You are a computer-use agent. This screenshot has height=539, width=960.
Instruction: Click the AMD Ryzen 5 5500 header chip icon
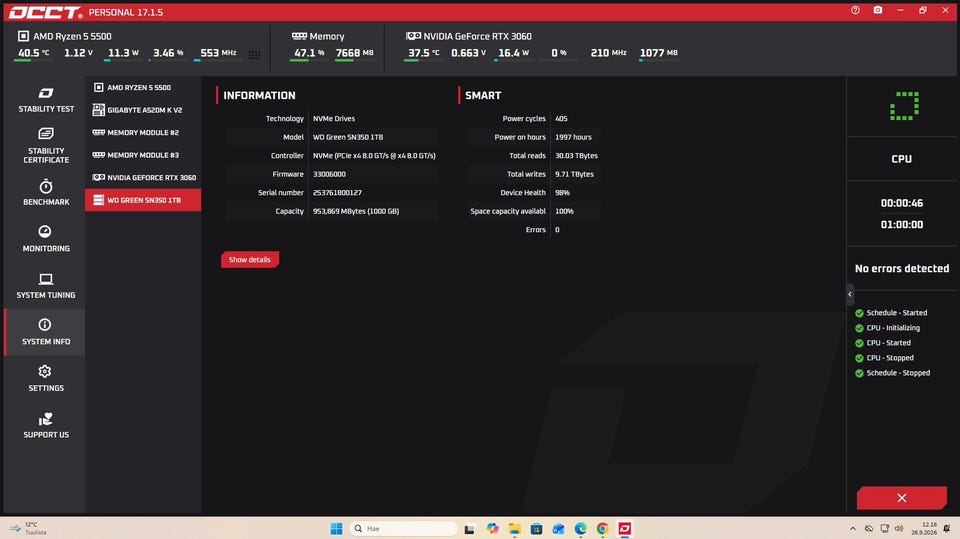pos(23,36)
